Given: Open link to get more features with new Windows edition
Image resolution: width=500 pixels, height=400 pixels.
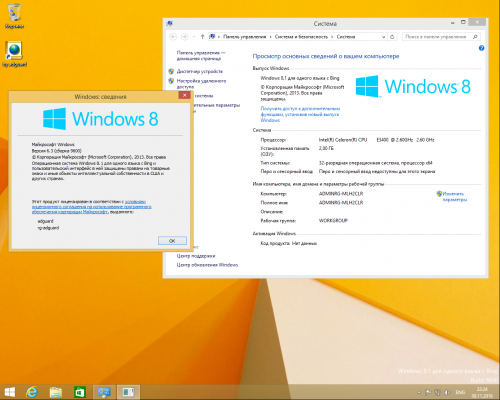Looking at the screenshot, I should click(300, 114).
